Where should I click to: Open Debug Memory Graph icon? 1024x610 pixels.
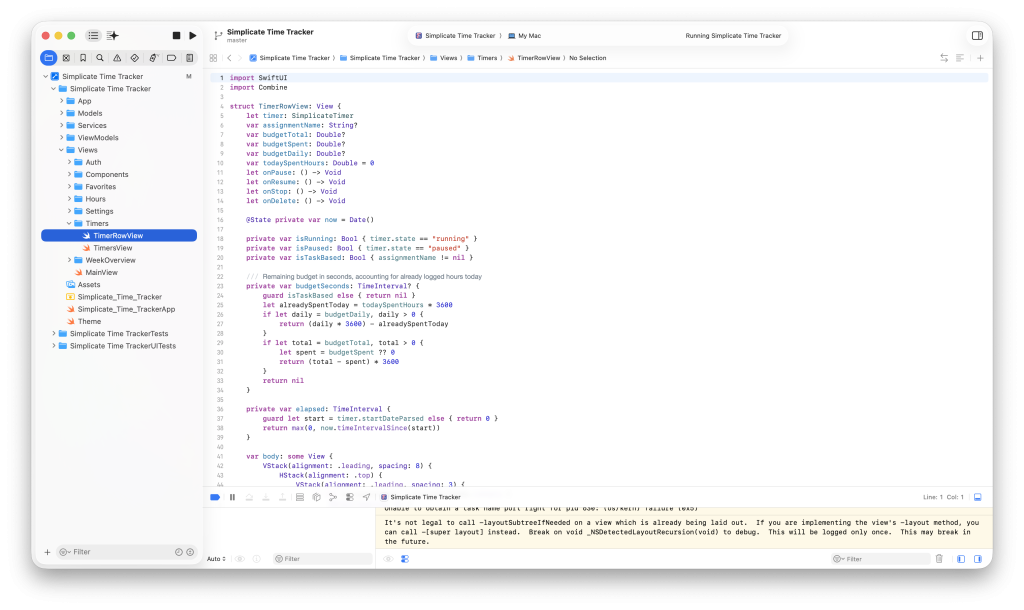[316, 497]
